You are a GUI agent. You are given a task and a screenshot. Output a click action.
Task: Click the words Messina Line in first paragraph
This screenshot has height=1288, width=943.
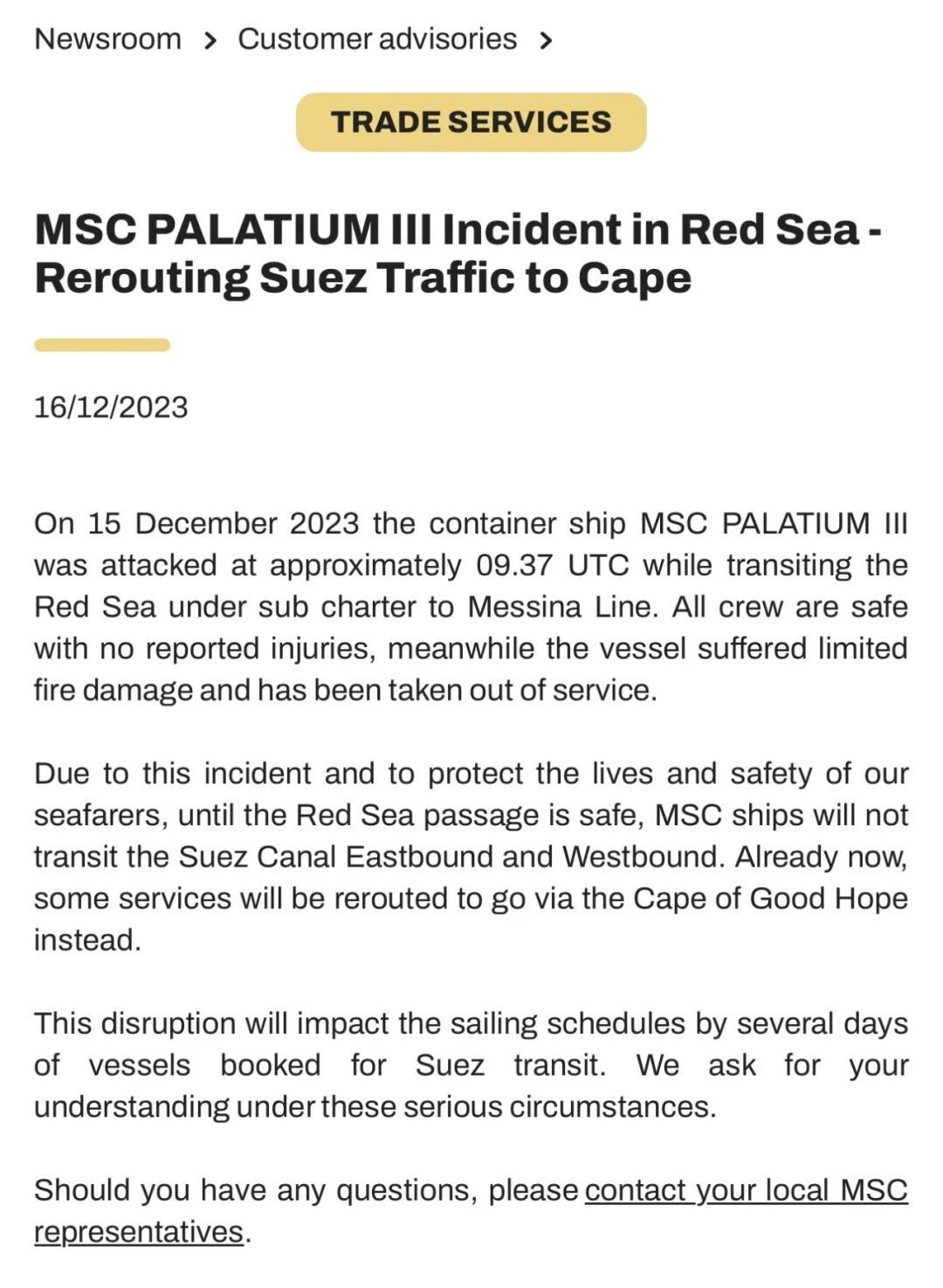click(x=563, y=607)
